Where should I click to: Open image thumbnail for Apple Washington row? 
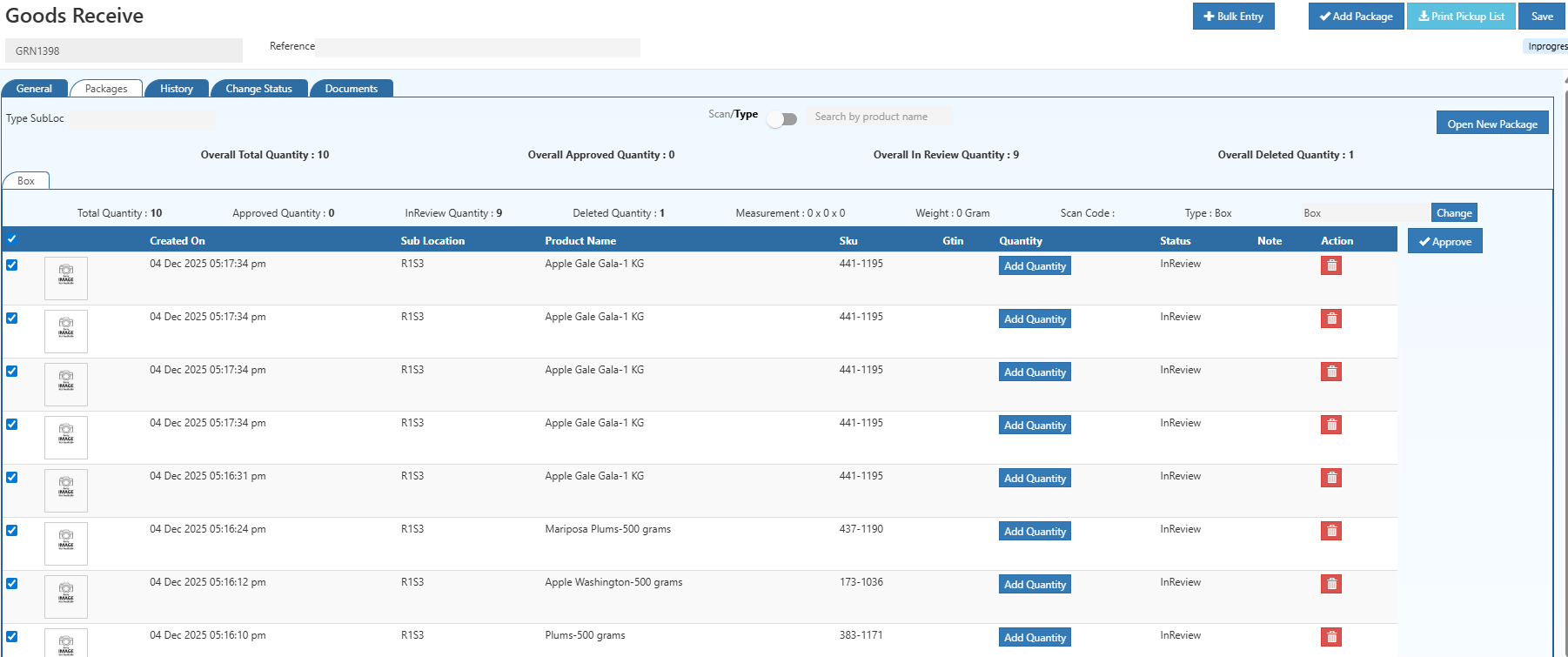coord(66,597)
